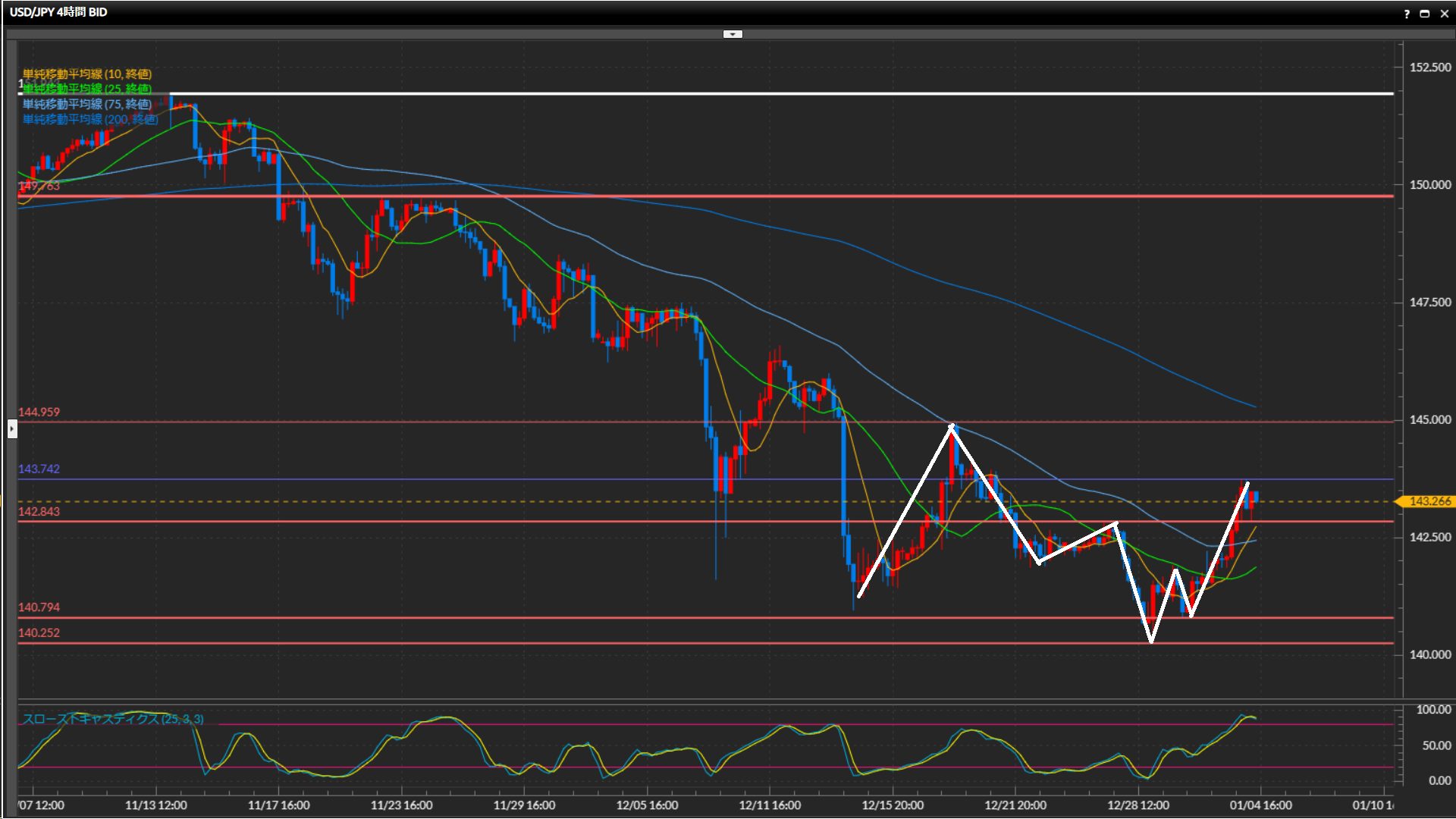Maximize the USD/JPY chart window

1425,14
